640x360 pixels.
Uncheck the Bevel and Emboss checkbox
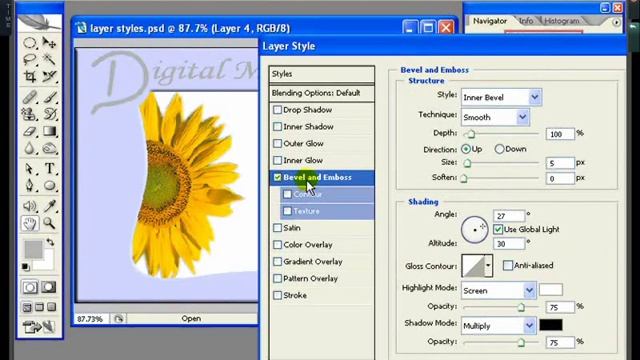(x=278, y=177)
